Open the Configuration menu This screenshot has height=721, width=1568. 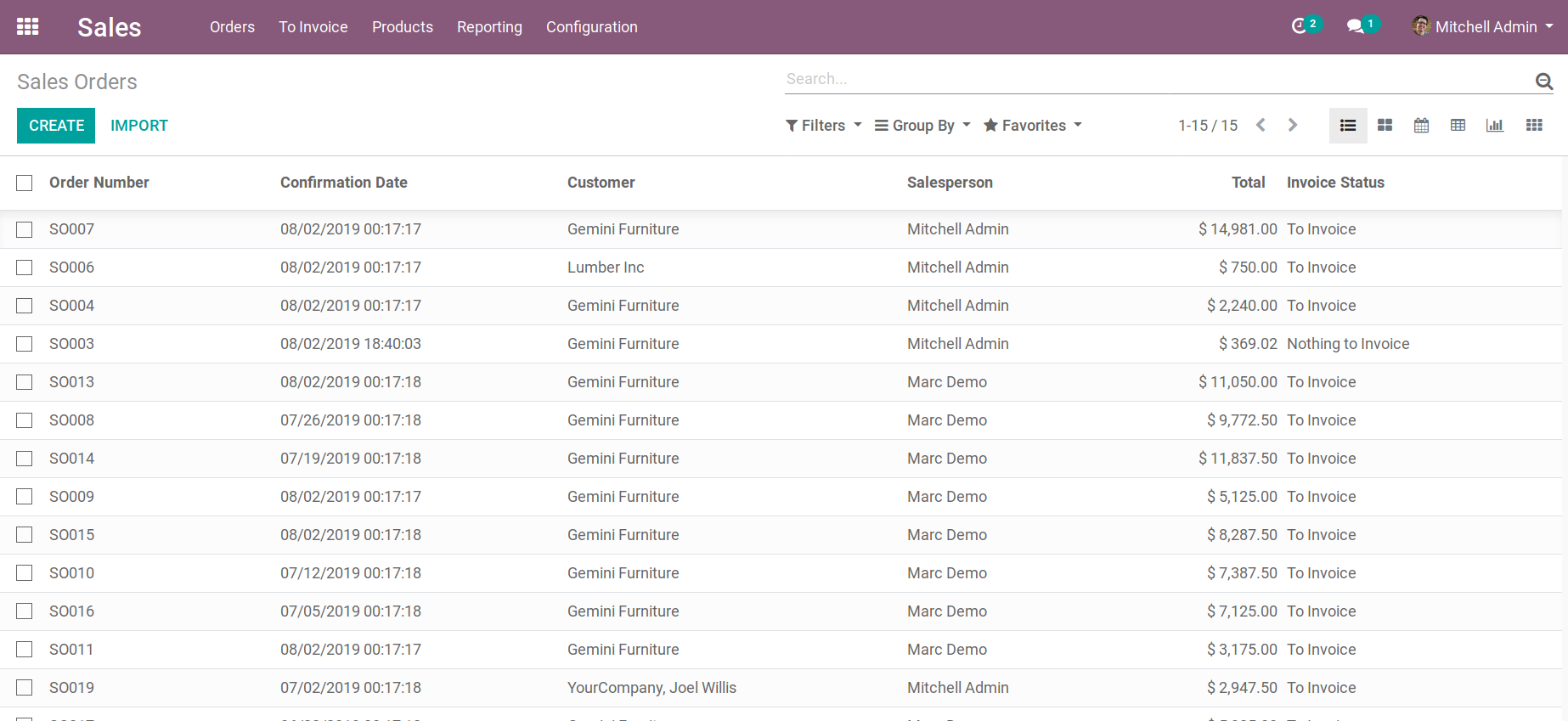pos(591,27)
